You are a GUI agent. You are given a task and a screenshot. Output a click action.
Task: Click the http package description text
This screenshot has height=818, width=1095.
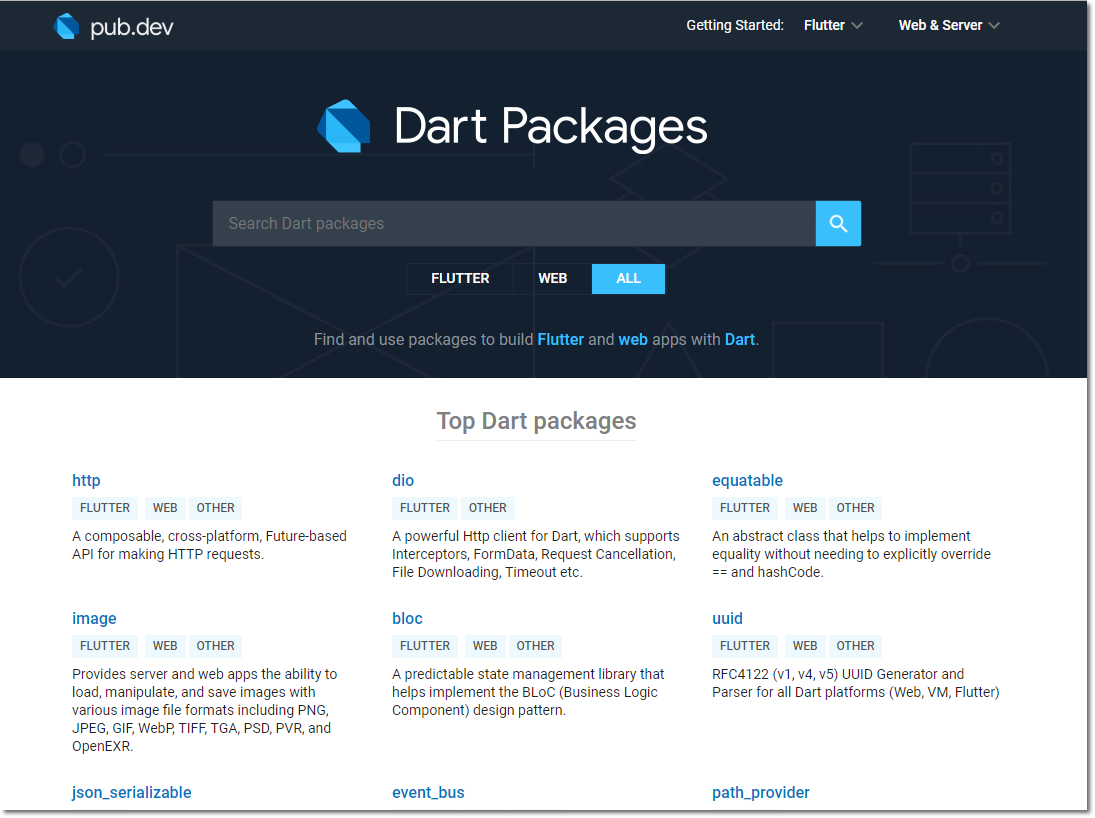[x=210, y=546]
